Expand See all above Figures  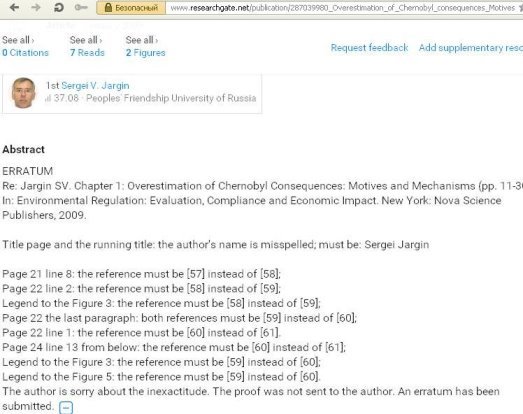coord(142,40)
